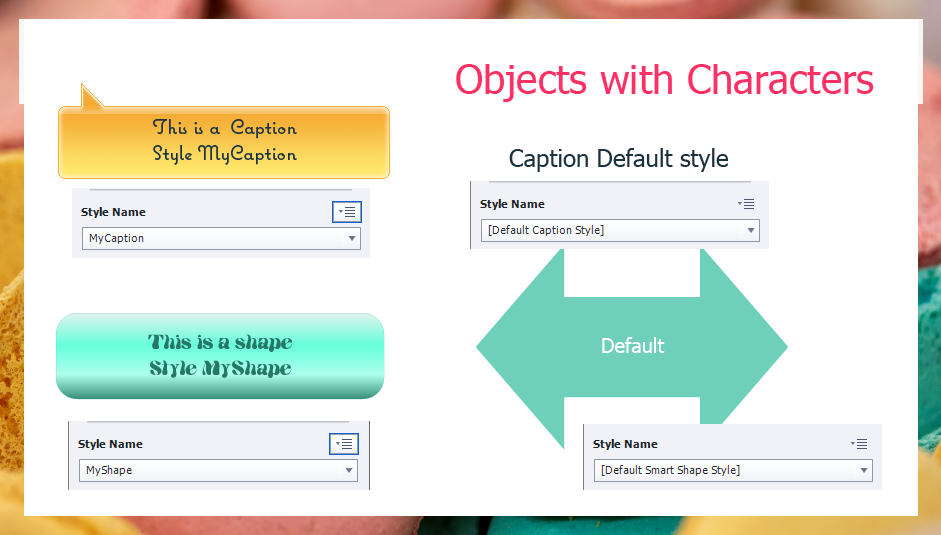The image size is (941, 535).
Task: Open the [Default Smart Shape Style] dropdown arrow
Action: coord(863,471)
